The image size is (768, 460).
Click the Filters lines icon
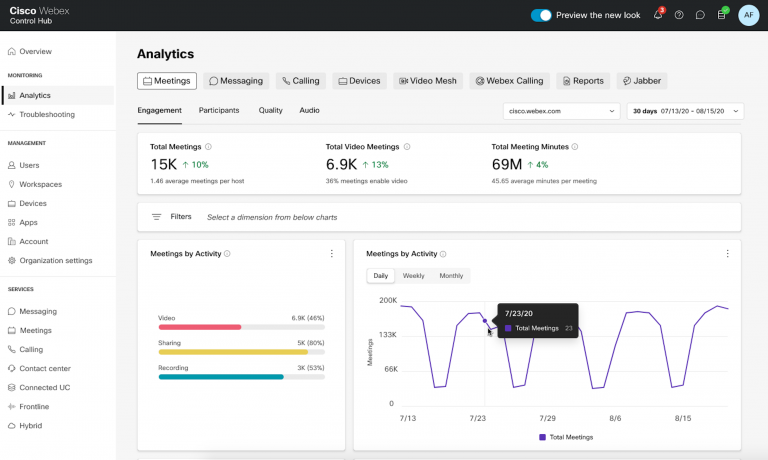(156, 217)
